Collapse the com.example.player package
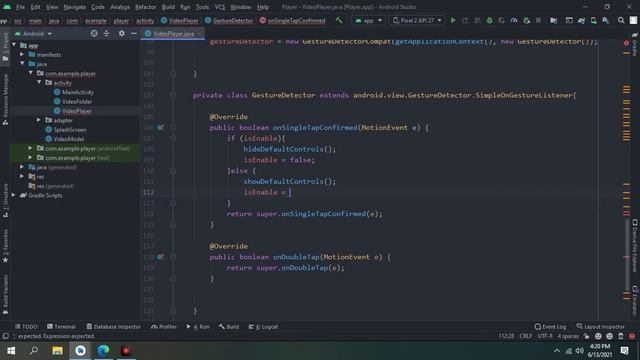The width and height of the screenshot is (640, 360). point(31,73)
